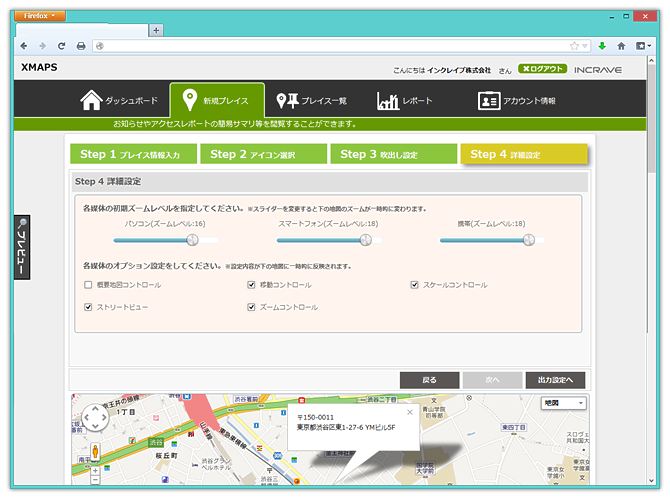Screen dimensions: 670x499
Task: Toggle the スケールコントロール checkbox
Action: (x=414, y=285)
